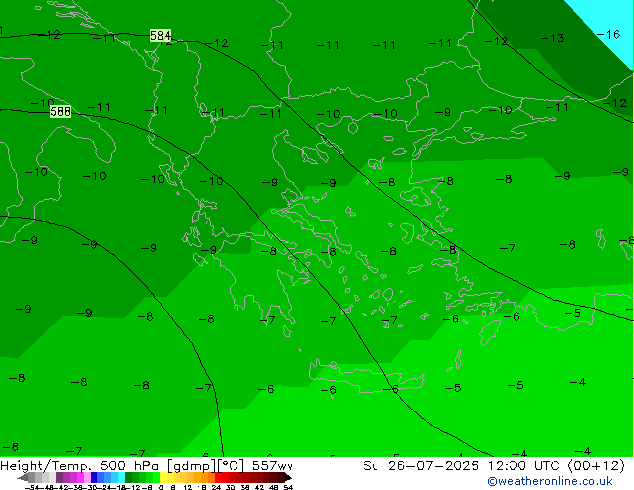The width and height of the screenshot is (634, 490).
Task: Click the (00+12) forecast offset
Action: 596,466
